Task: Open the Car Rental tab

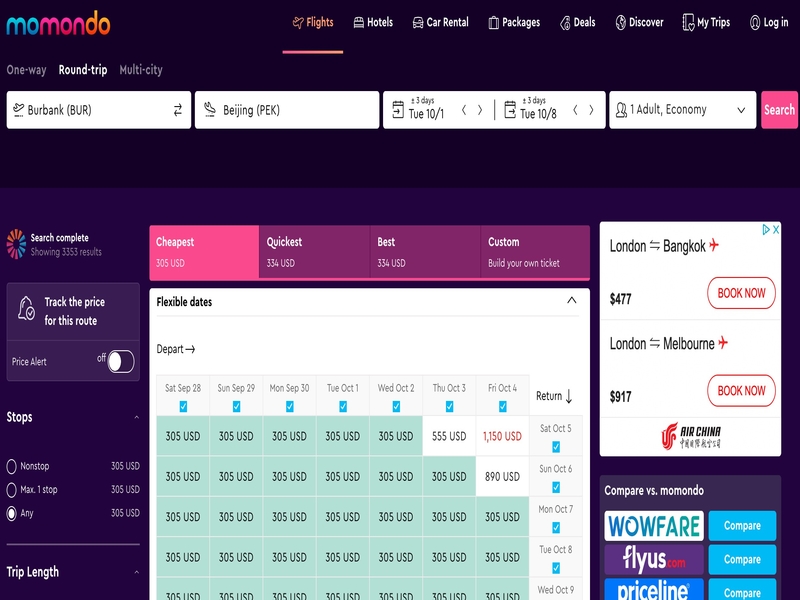Action: point(440,22)
